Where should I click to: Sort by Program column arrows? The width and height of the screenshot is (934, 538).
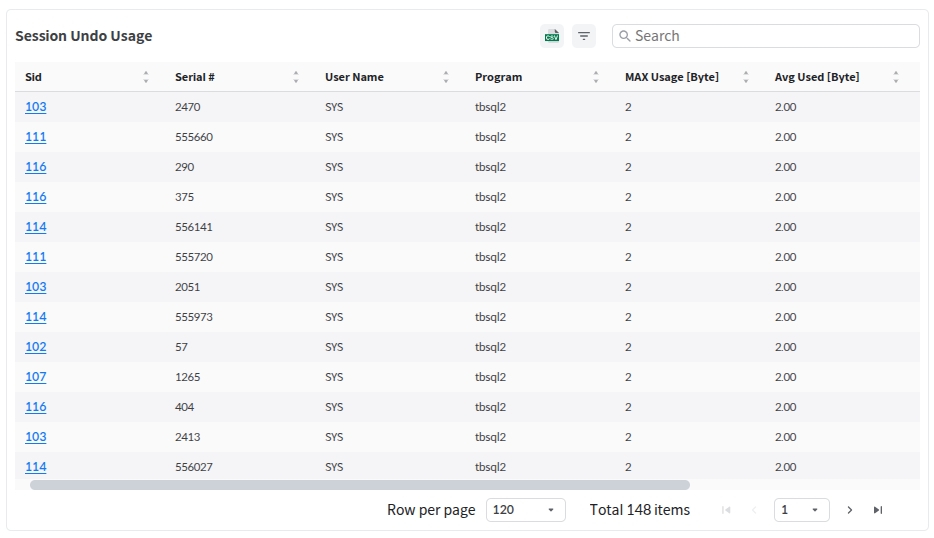coord(596,77)
